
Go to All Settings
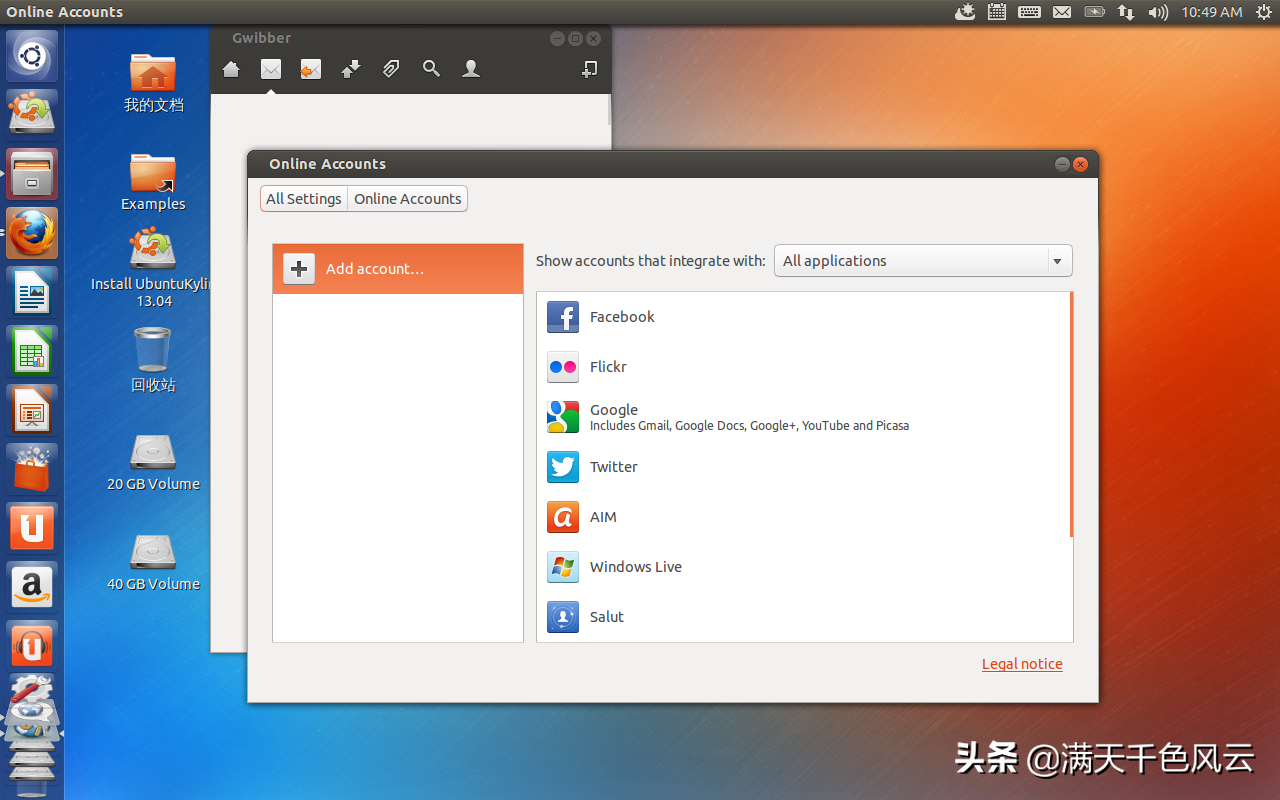coord(304,199)
